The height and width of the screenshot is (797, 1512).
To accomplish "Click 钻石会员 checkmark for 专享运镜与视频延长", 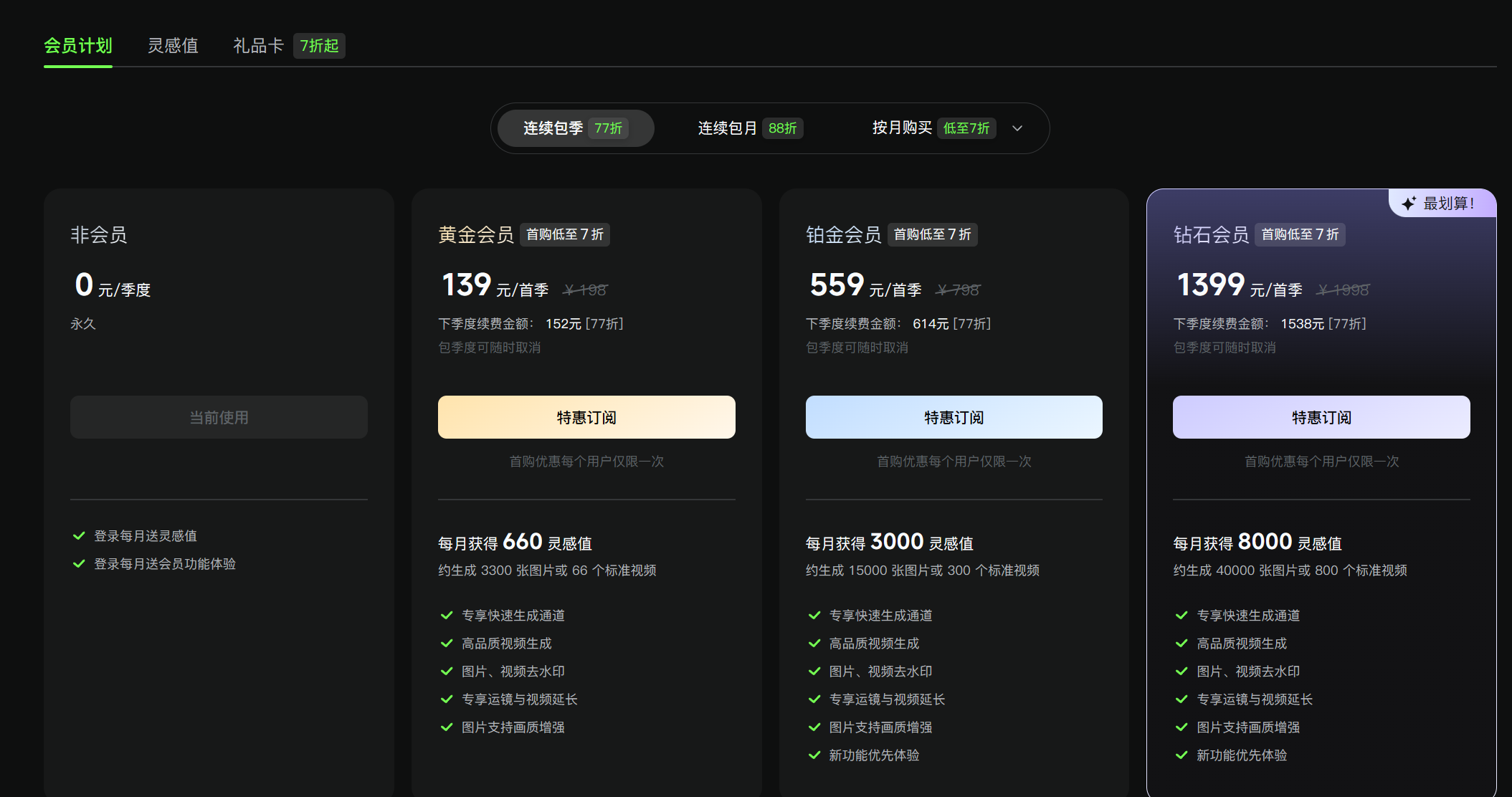I will click(x=1181, y=699).
